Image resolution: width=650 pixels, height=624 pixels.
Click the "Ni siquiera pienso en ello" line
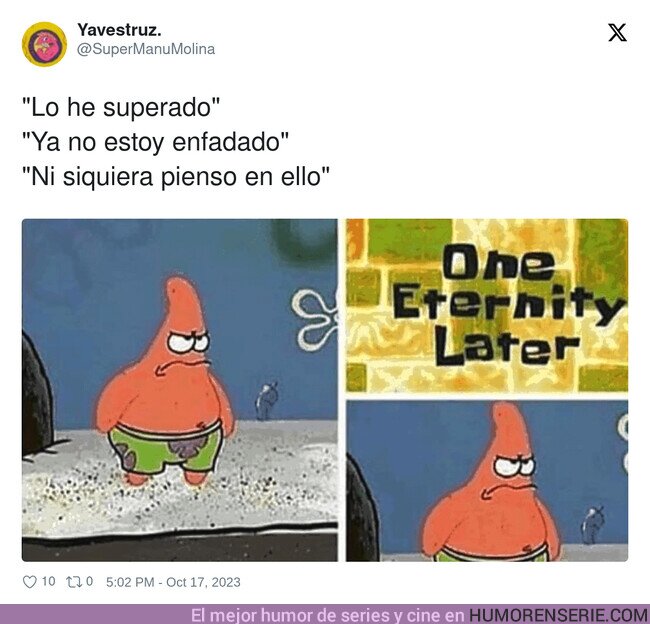[176, 176]
